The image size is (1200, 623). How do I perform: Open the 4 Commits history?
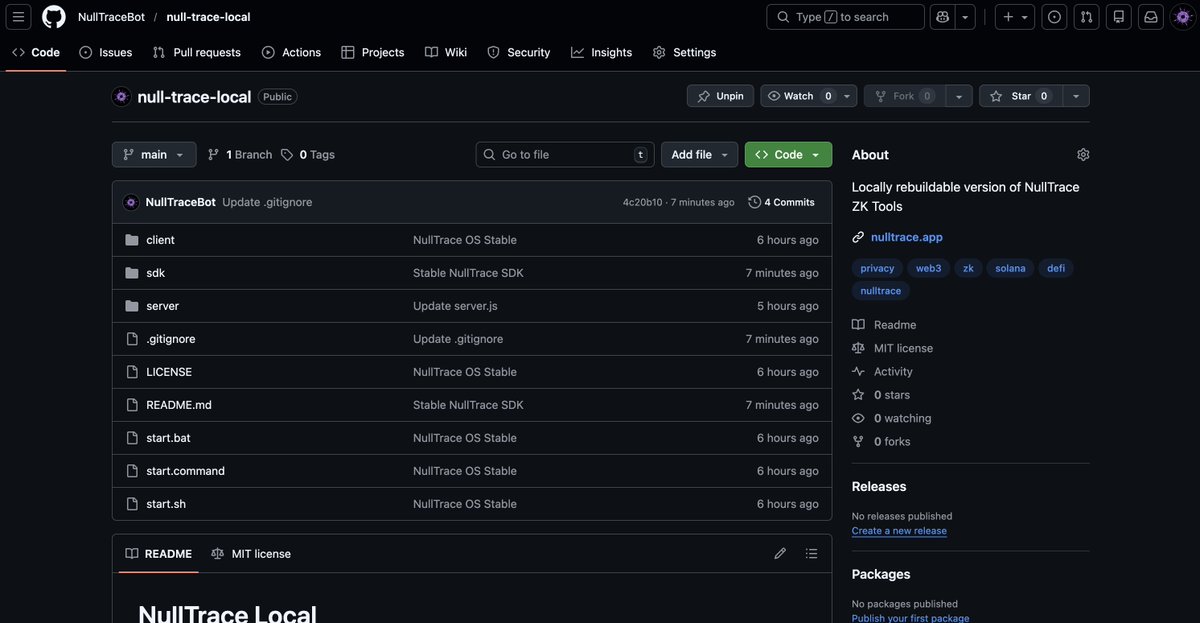click(x=782, y=202)
